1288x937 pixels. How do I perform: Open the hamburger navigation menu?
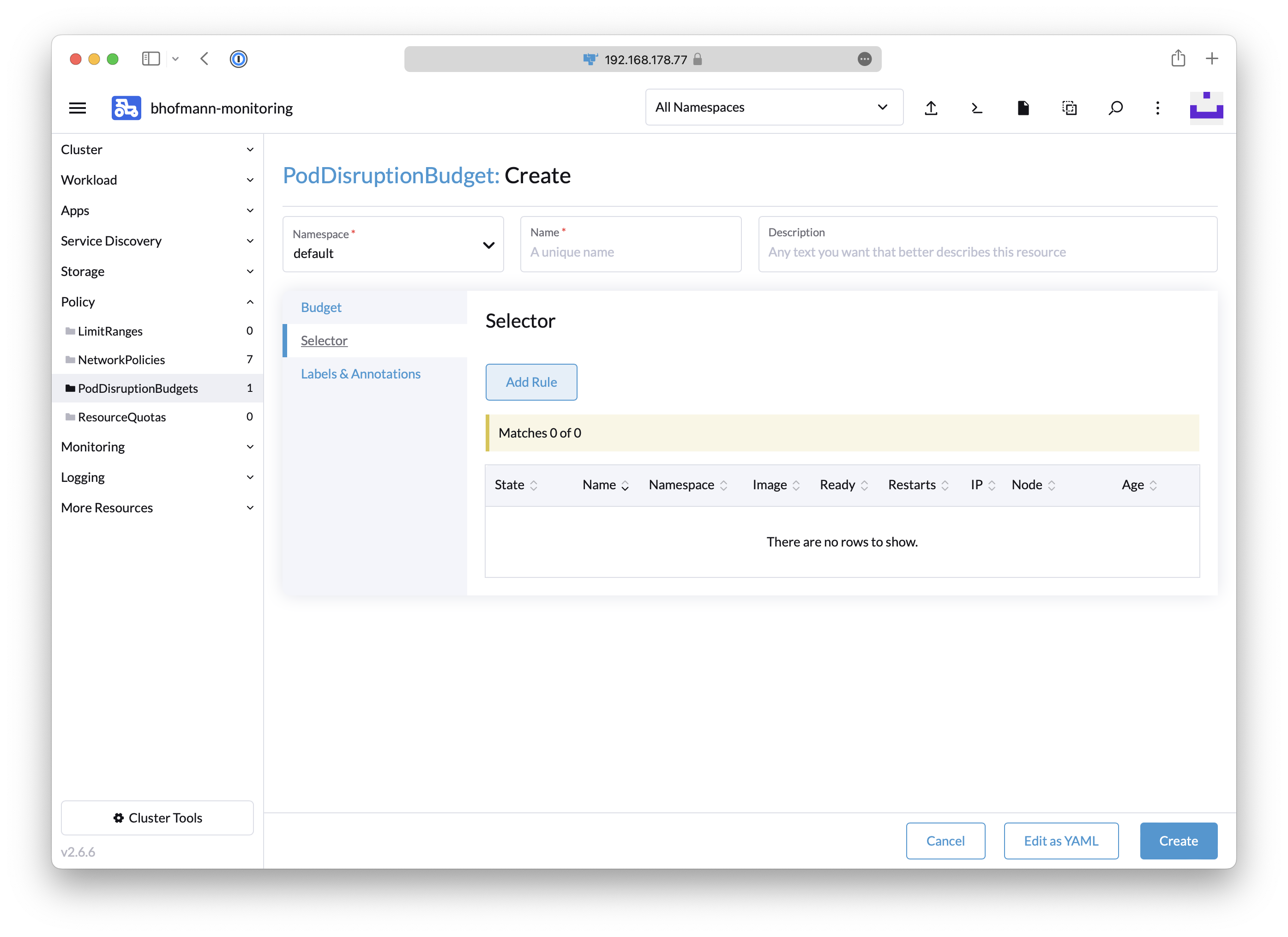(77, 108)
